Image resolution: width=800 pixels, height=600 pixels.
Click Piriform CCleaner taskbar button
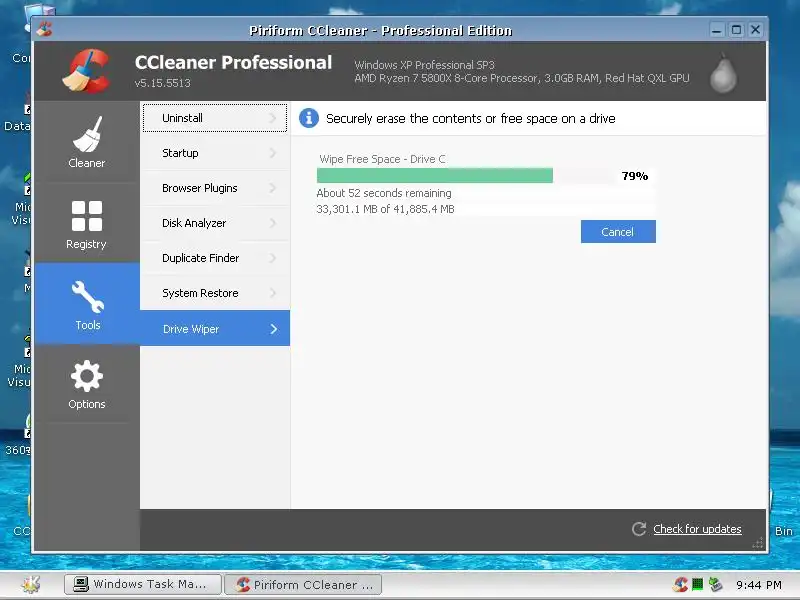click(x=303, y=584)
